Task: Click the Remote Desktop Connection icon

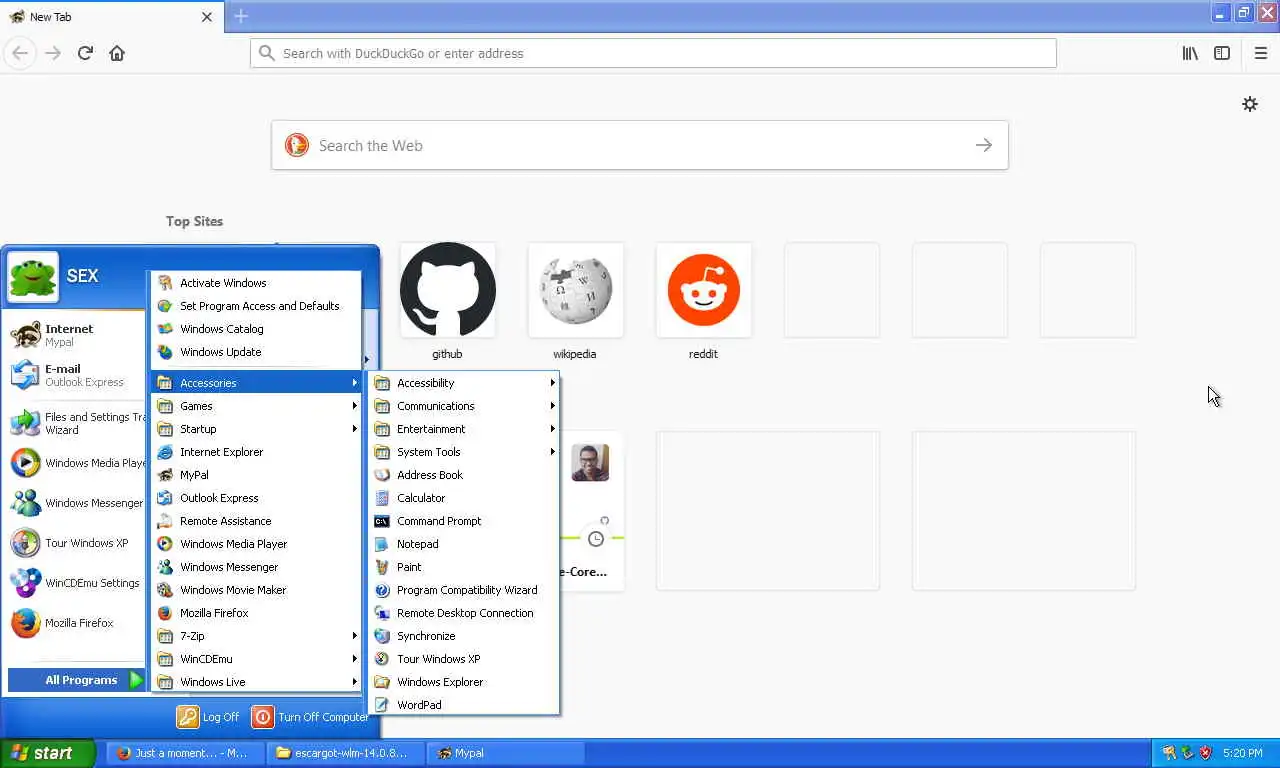Action: [x=382, y=613]
